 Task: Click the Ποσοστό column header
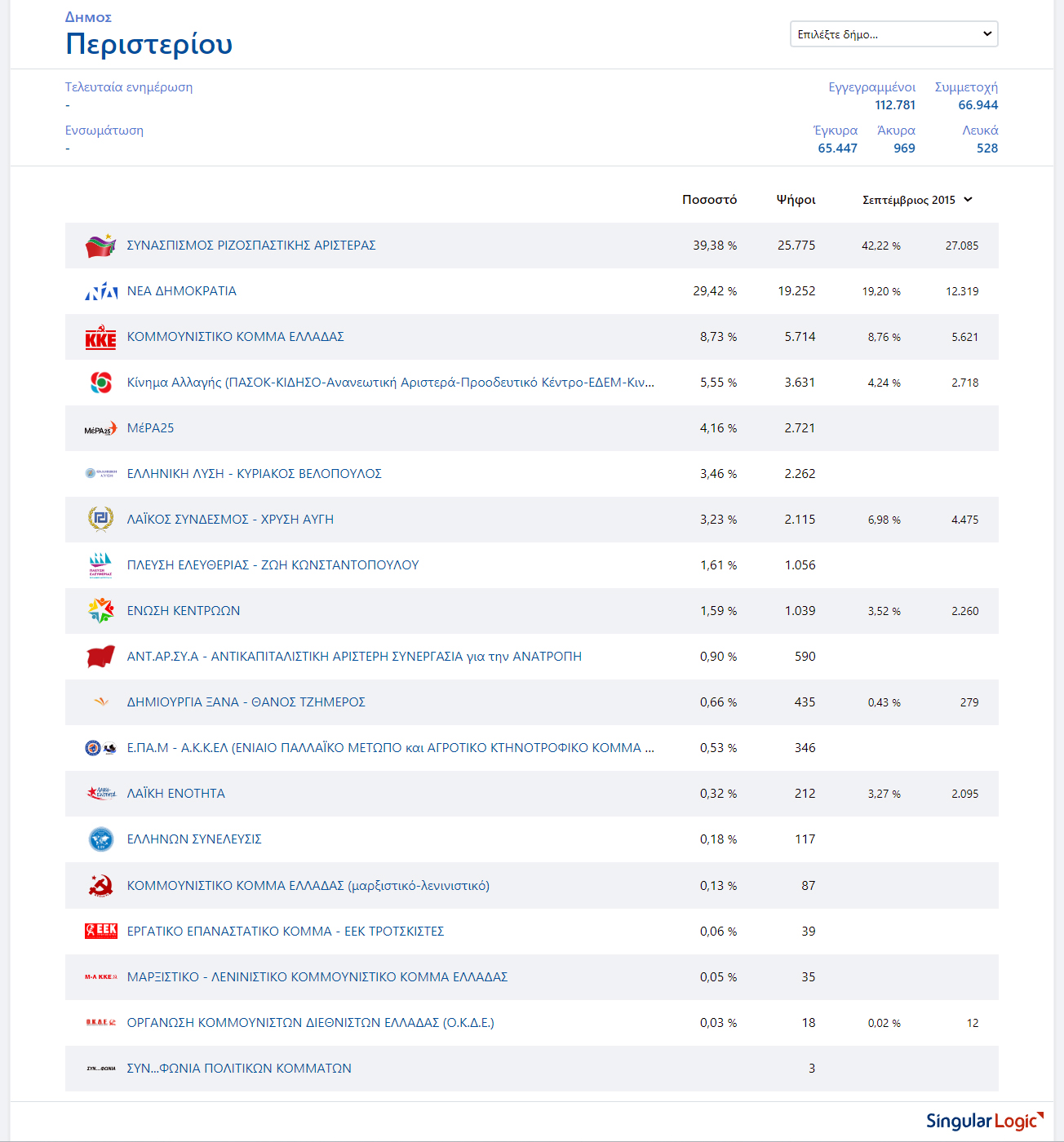[x=709, y=200]
